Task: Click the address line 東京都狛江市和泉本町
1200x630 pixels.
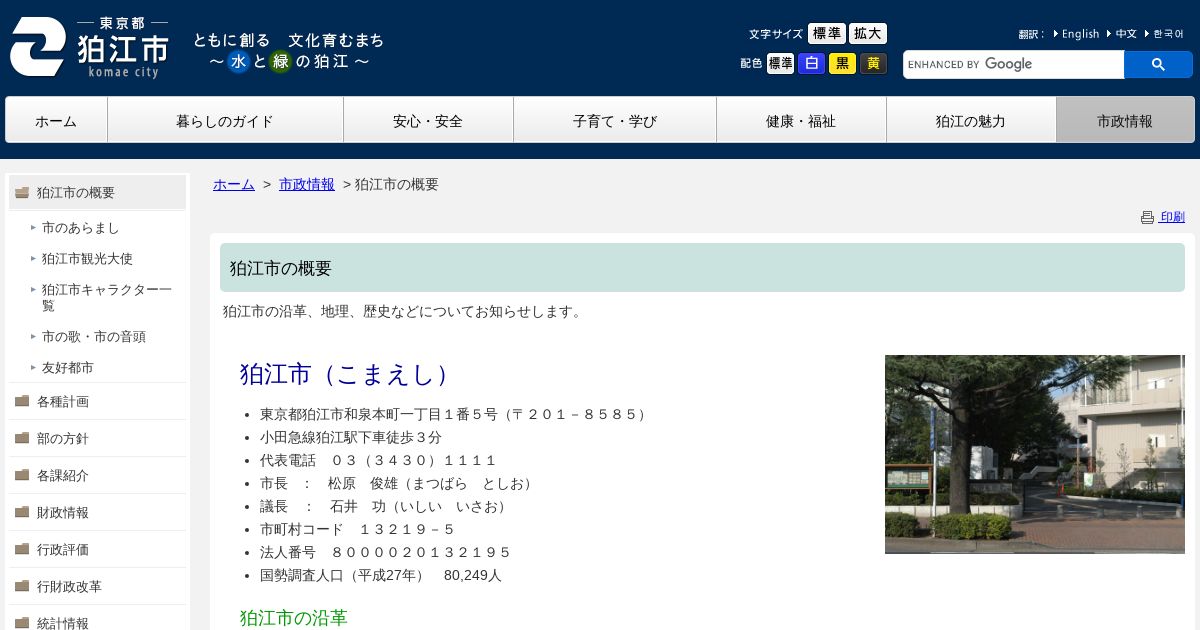Action: point(455,414)
